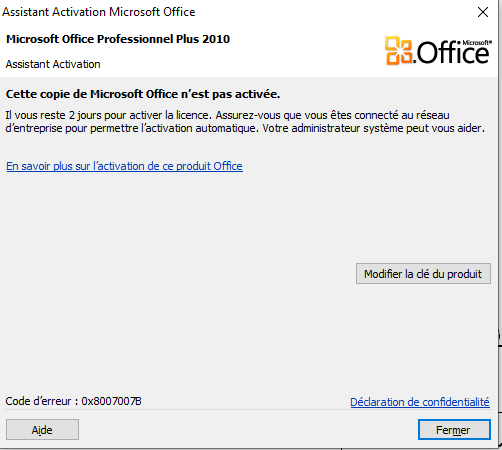Click the small Microsoft trademark above Office
The width and height of the screenshot is (502, 450).
[x=477, y=43]
